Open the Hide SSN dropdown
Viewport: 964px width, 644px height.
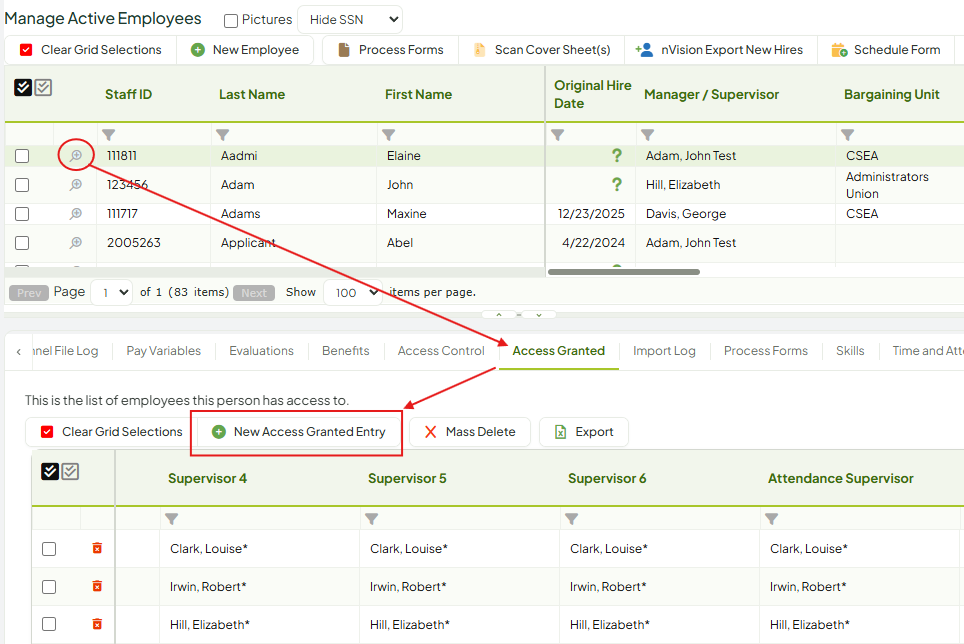coord(350,20)
